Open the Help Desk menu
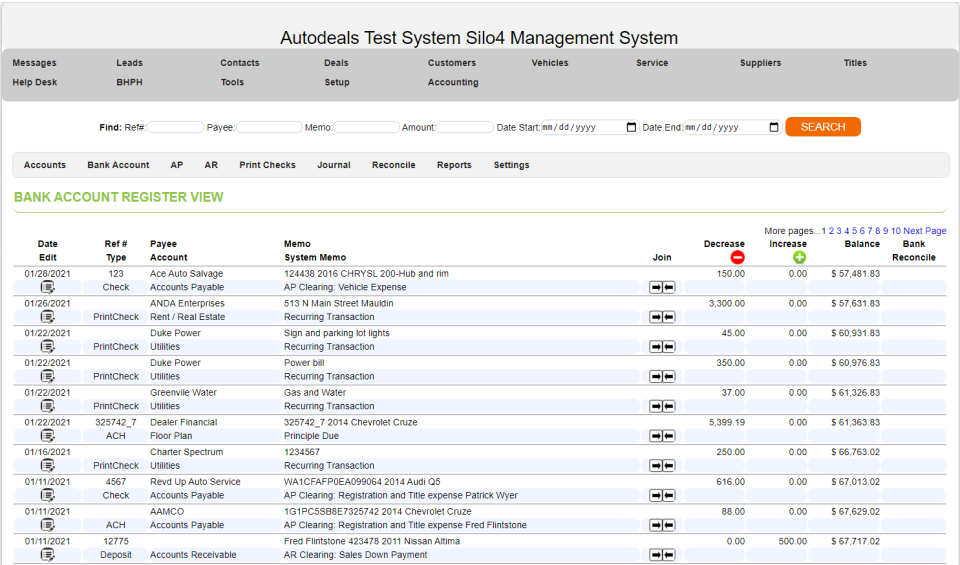This screenshot has height=565, width=960. (35, 82)
